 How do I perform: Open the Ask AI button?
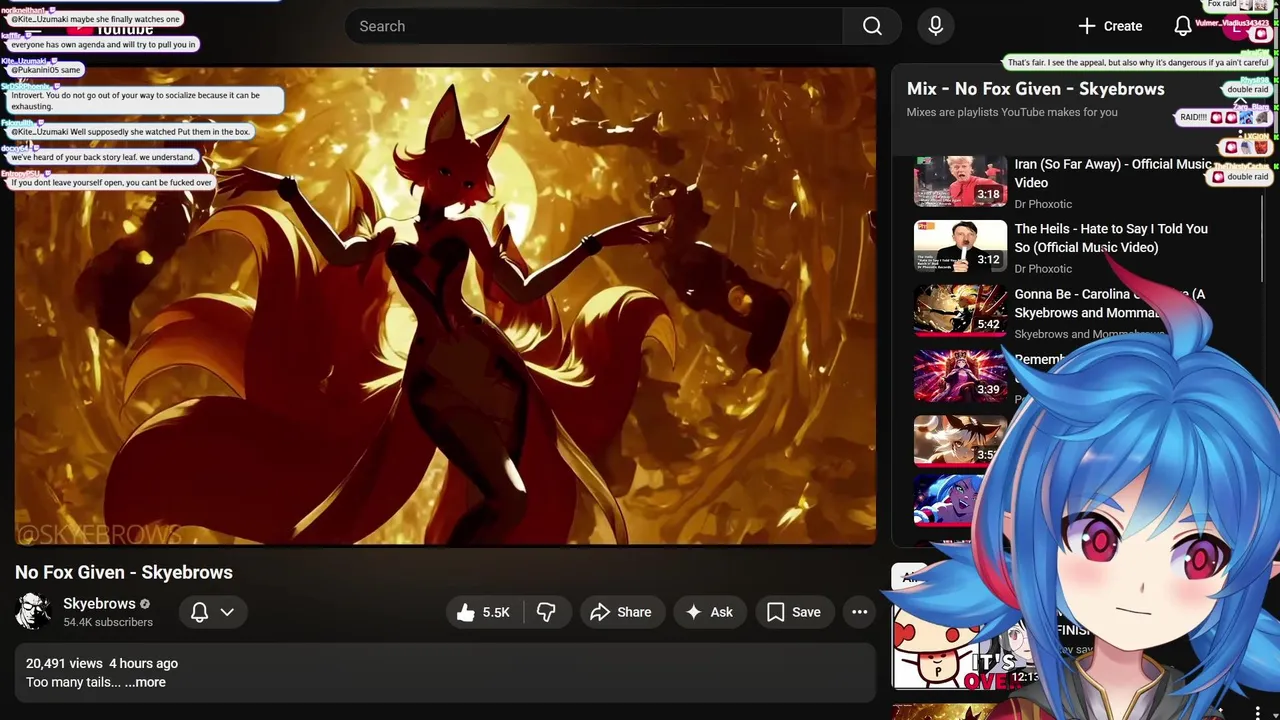tap(709, 612)
